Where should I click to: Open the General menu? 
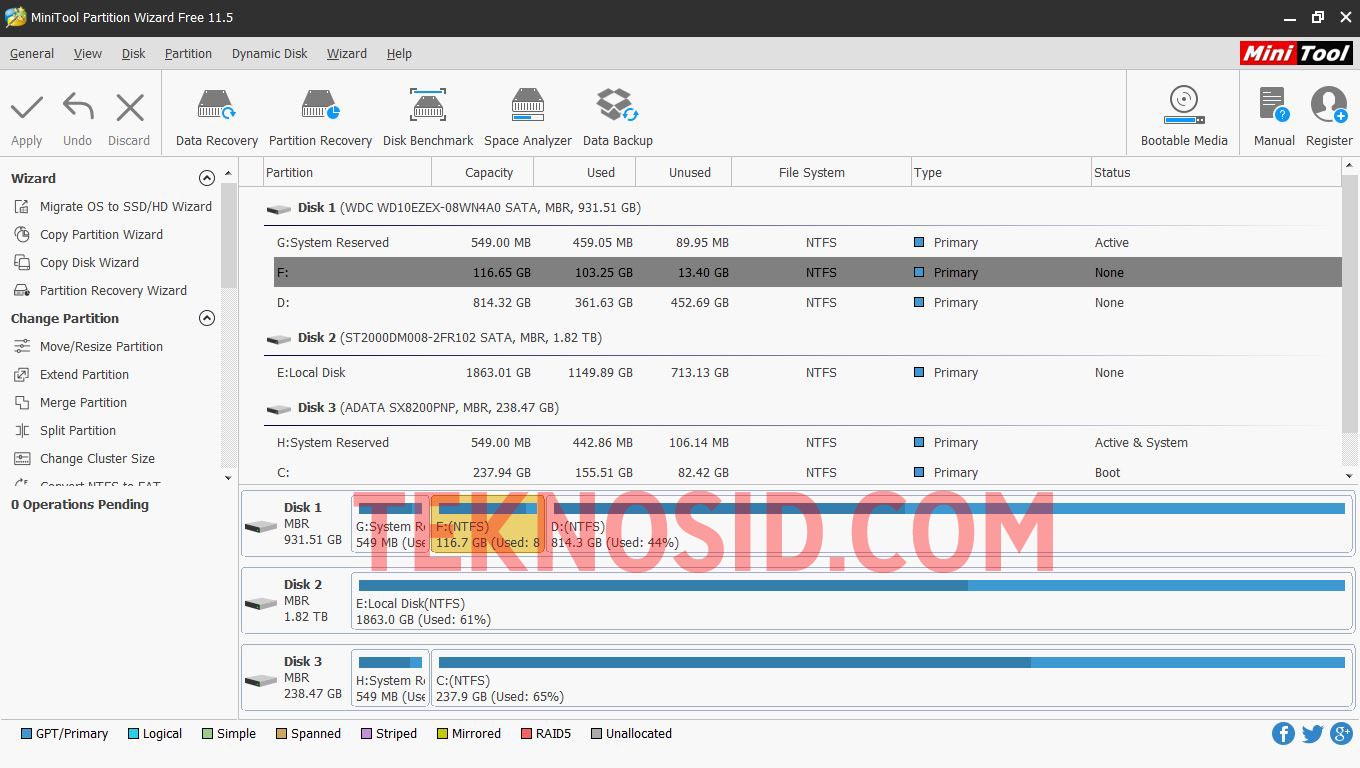tap(32, 54)
